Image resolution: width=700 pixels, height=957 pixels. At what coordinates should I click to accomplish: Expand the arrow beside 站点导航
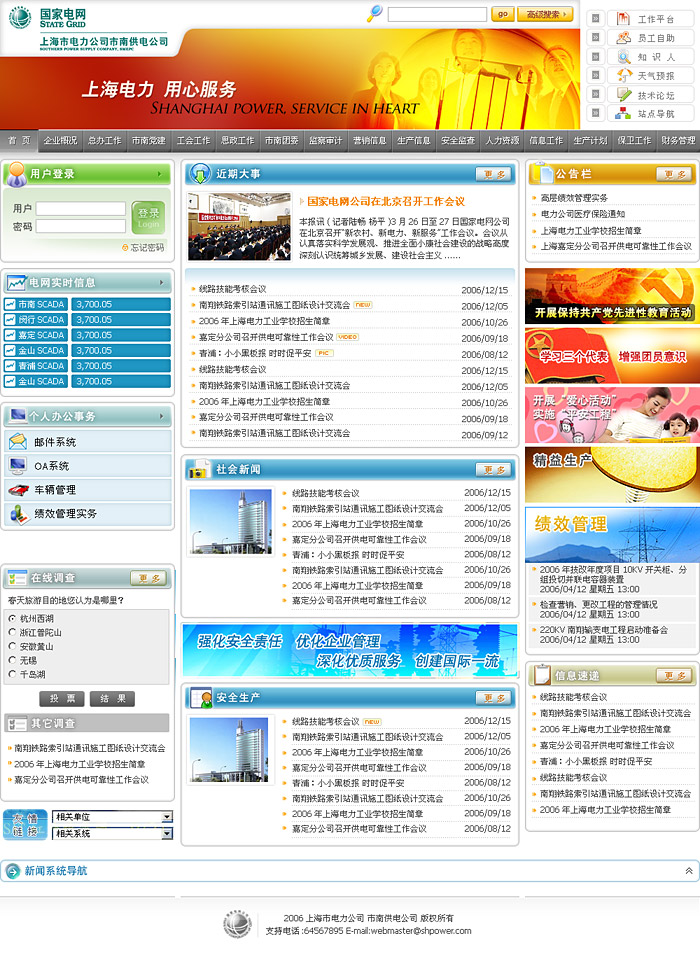pyautogui.click(x=595, y=114)
